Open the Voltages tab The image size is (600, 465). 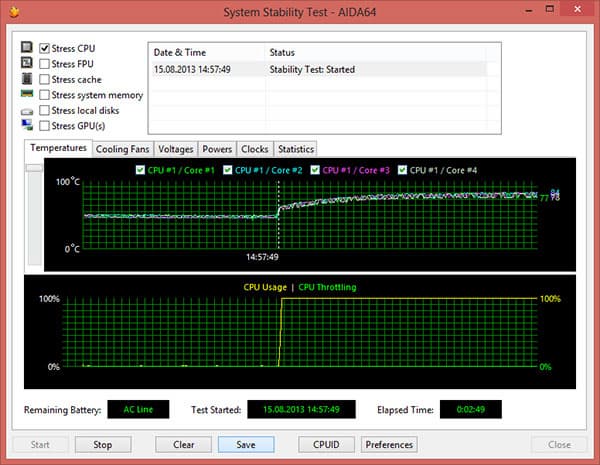(176, 149)
